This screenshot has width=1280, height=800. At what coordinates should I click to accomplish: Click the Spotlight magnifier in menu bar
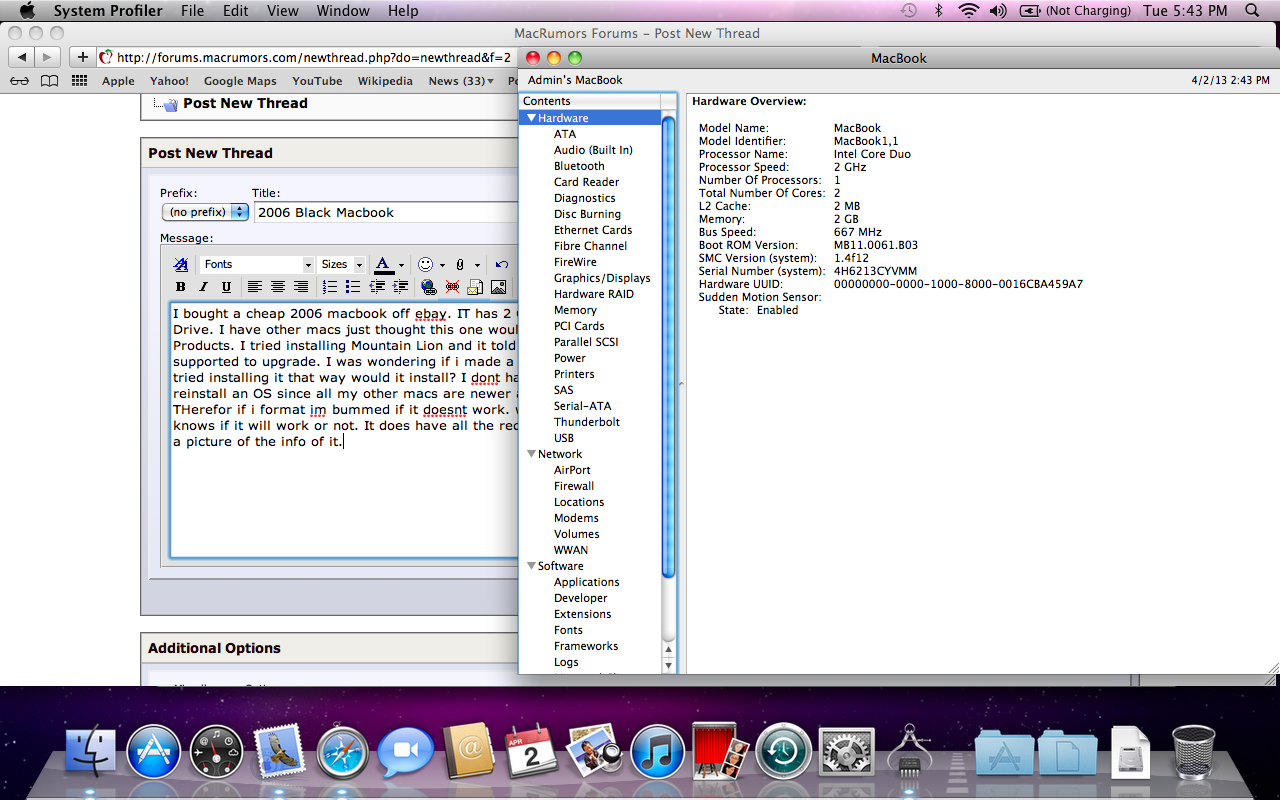coord(1253,11)
